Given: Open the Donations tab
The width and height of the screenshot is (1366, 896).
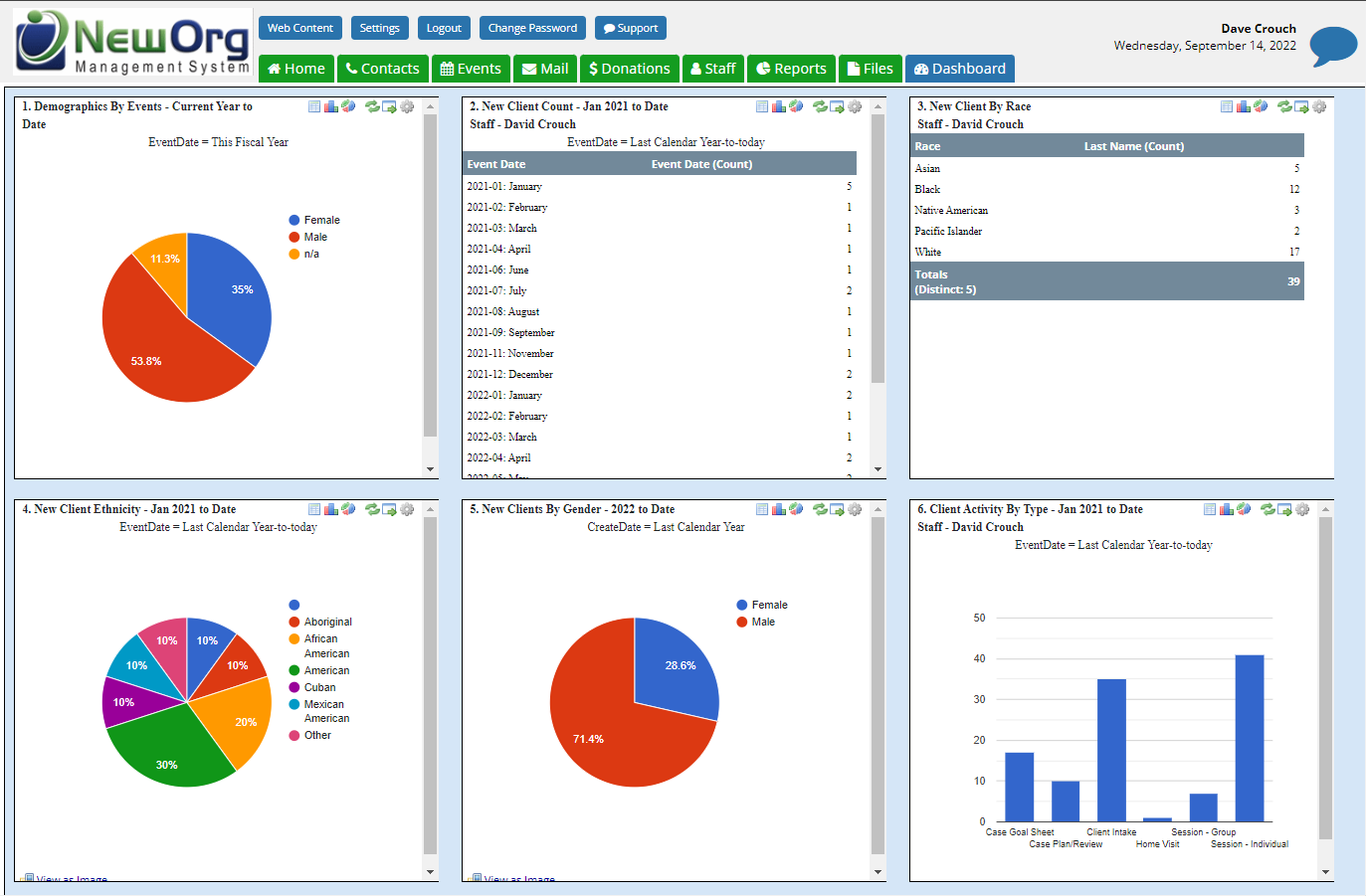Looking at the screenshot, I should (x=629, y=69).
